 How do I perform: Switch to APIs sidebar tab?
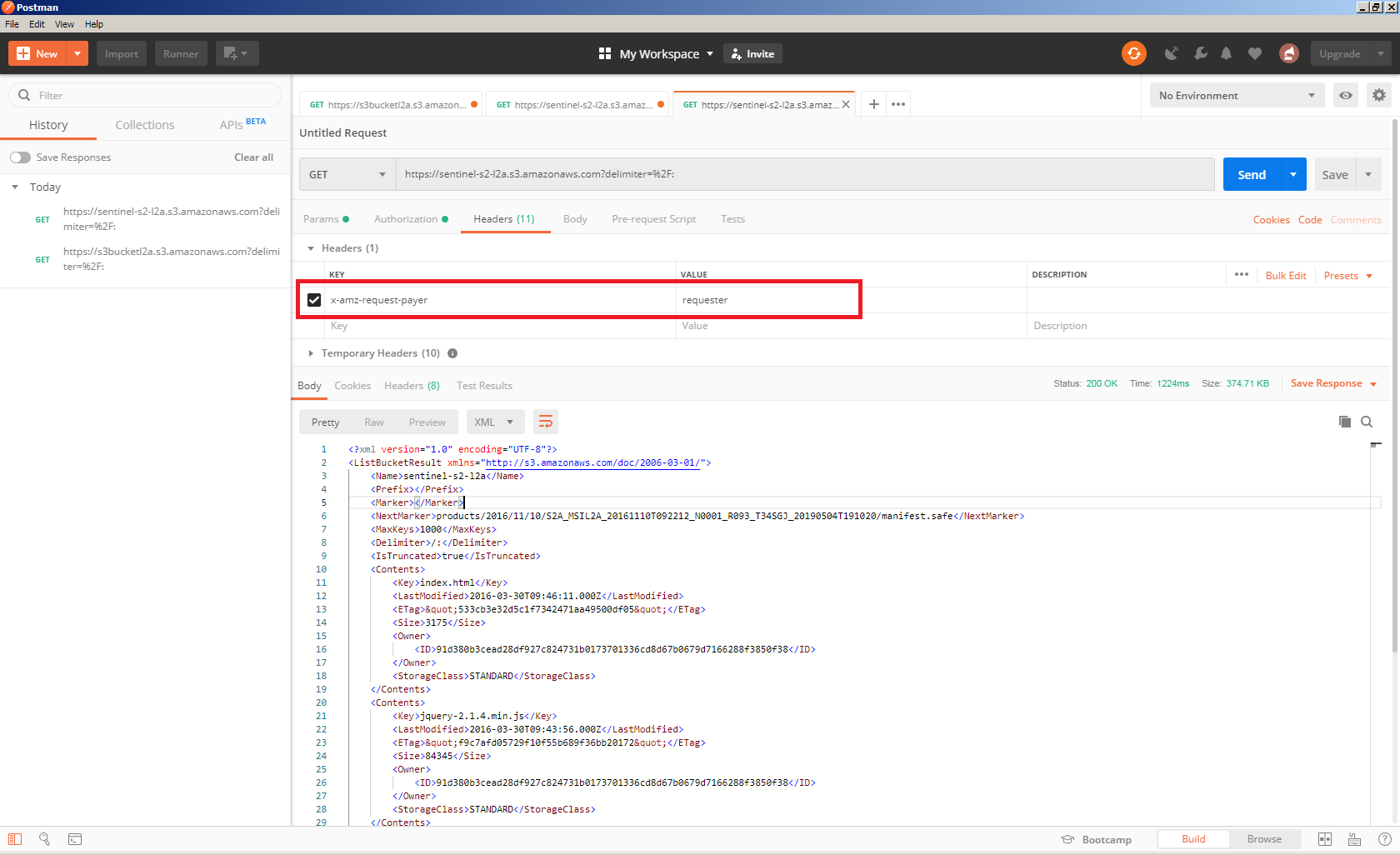click(x=242, y=125)
